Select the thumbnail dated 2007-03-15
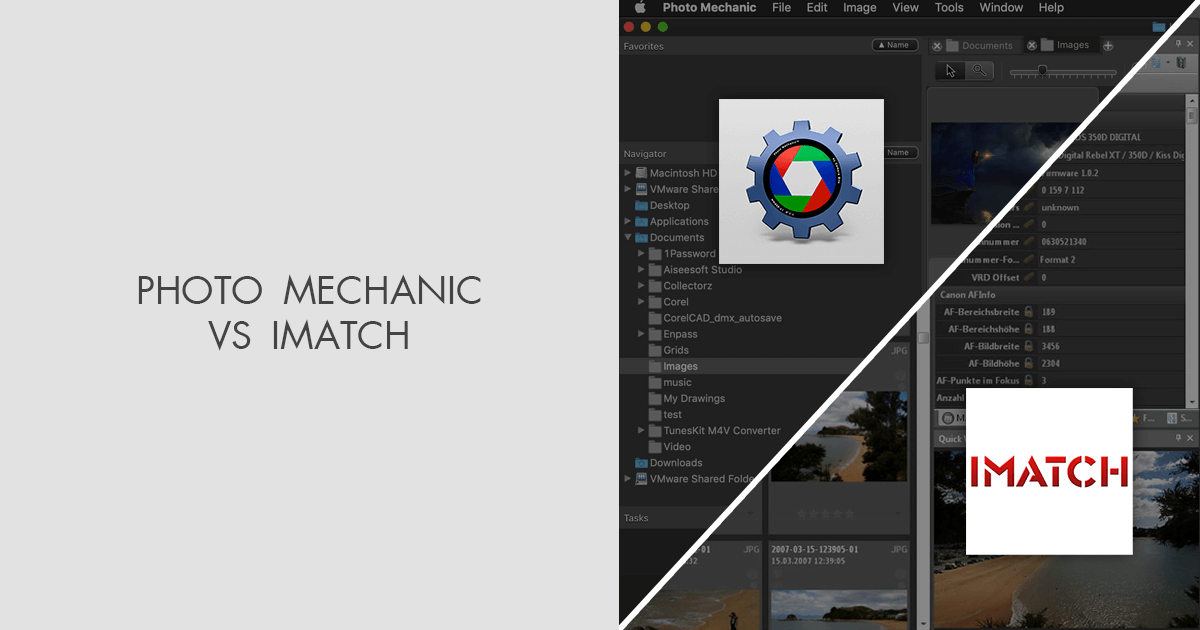This screenshot has width=1200, height=630. tap(838, 600)
